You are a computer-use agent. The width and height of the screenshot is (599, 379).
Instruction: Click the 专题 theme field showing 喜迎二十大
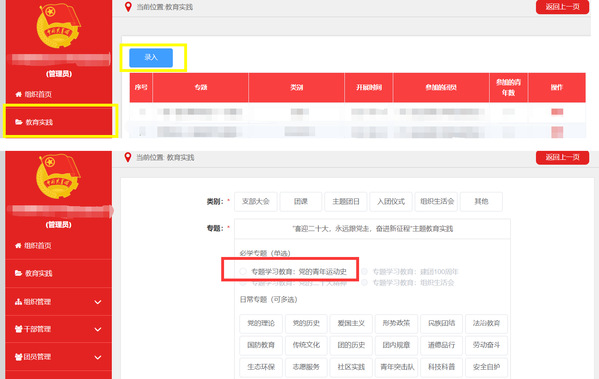[x=372, y=229]
